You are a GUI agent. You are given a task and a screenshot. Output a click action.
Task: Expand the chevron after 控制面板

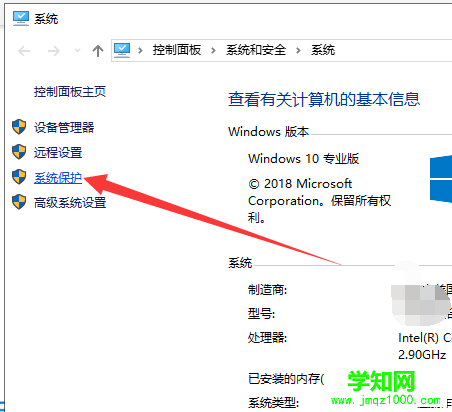tap(213, 51)
